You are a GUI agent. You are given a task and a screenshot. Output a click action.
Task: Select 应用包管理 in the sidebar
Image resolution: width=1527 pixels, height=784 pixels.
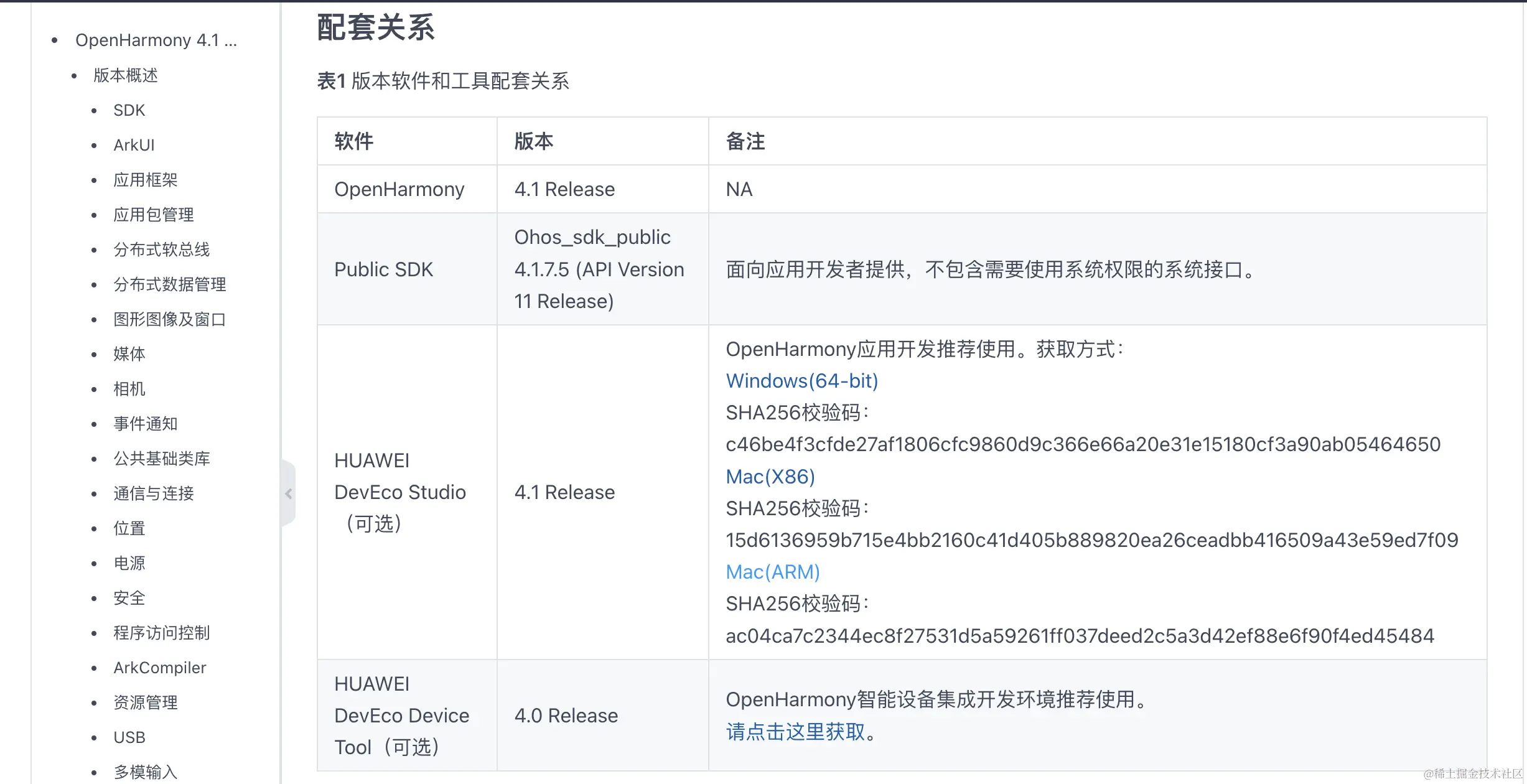tap(153, 215)
